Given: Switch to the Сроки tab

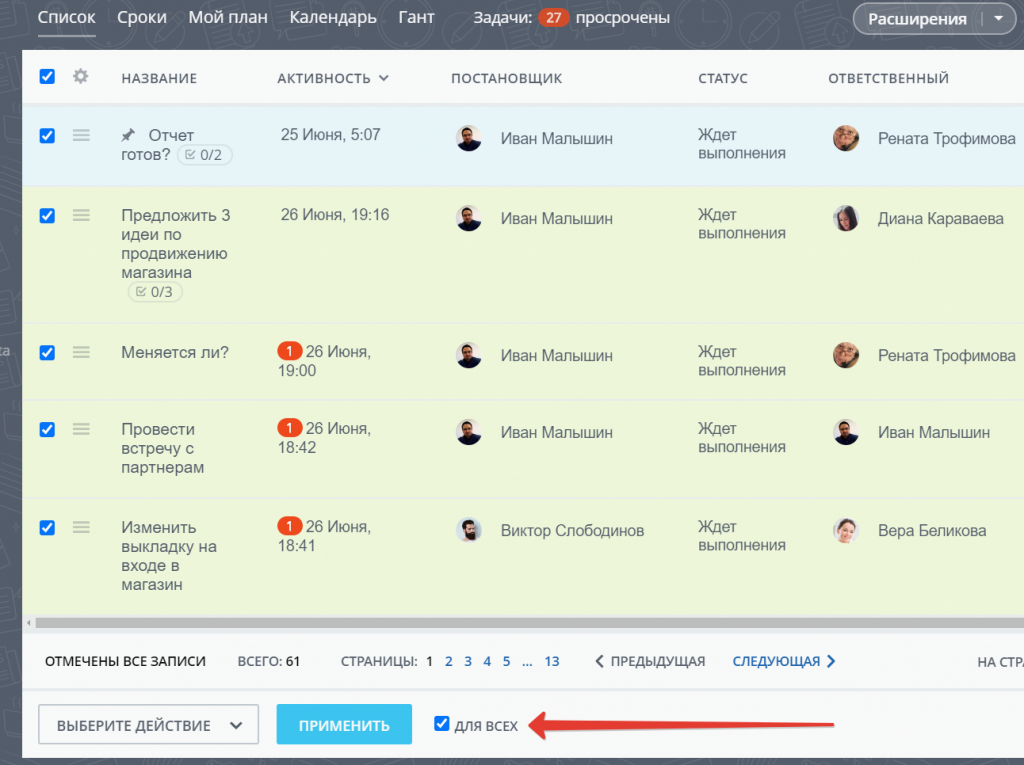Looking at the screenshot, I should (142, 18).
